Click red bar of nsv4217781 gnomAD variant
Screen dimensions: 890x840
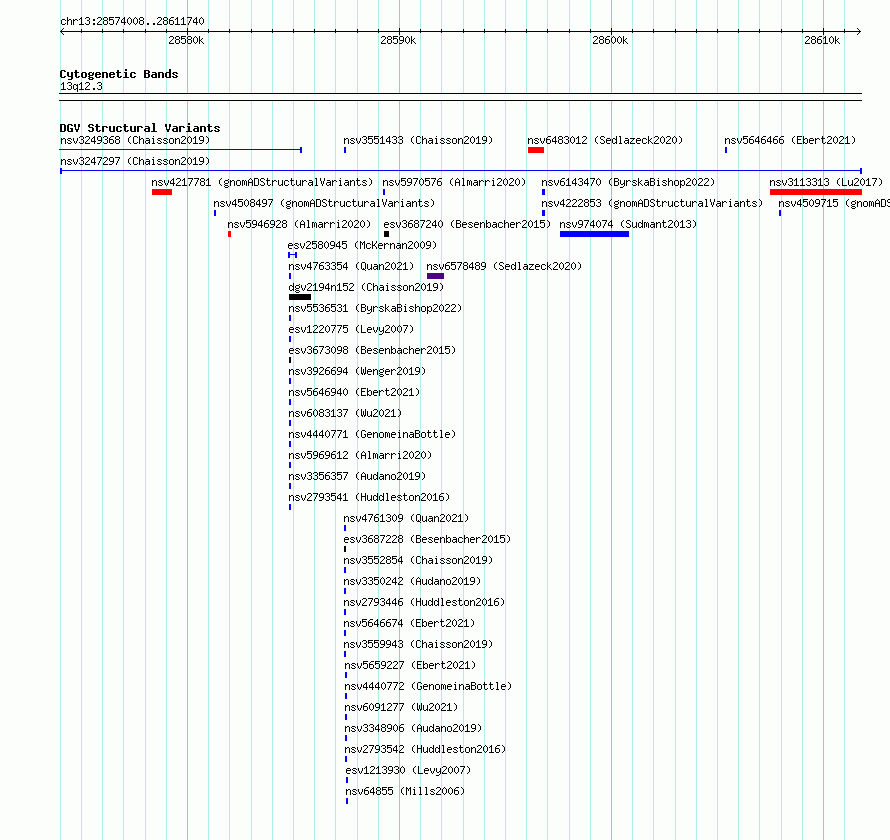[x=162, y=192]
